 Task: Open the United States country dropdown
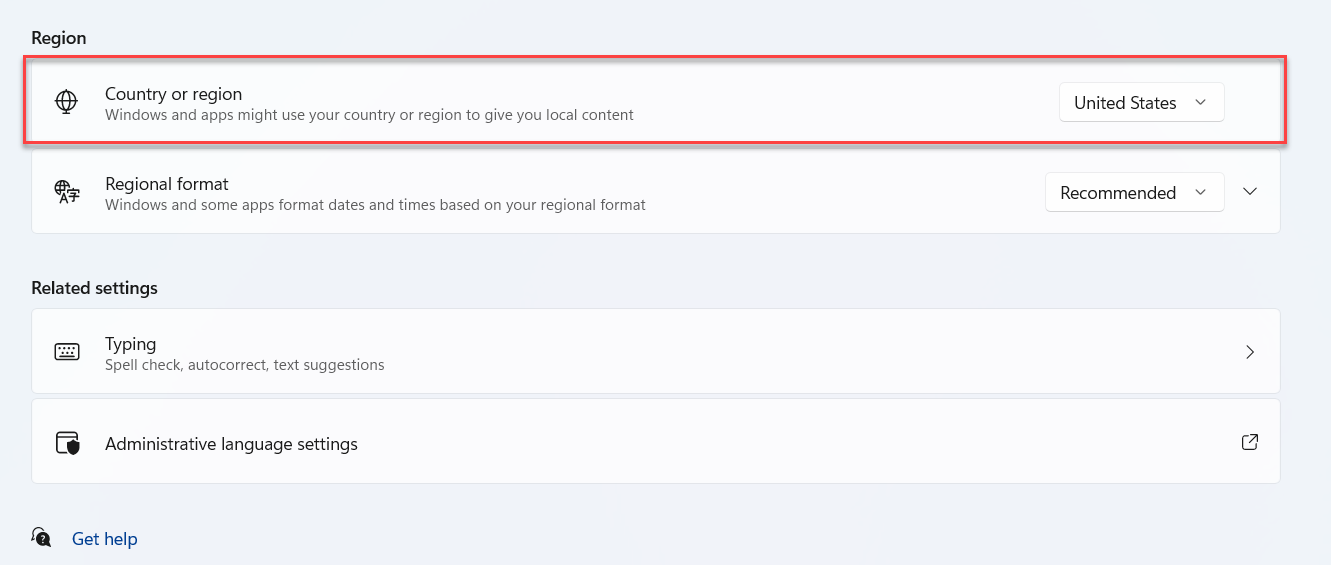(1141, 103)
